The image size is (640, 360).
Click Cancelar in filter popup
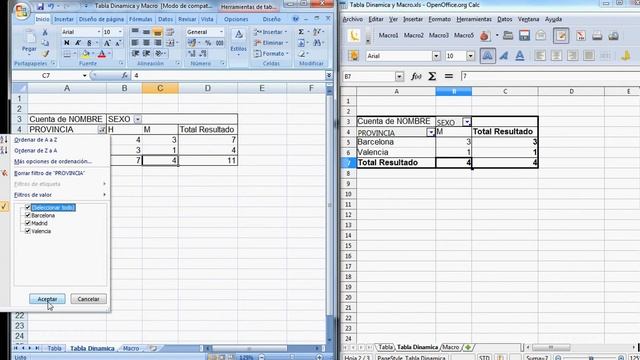click(88, 299)
